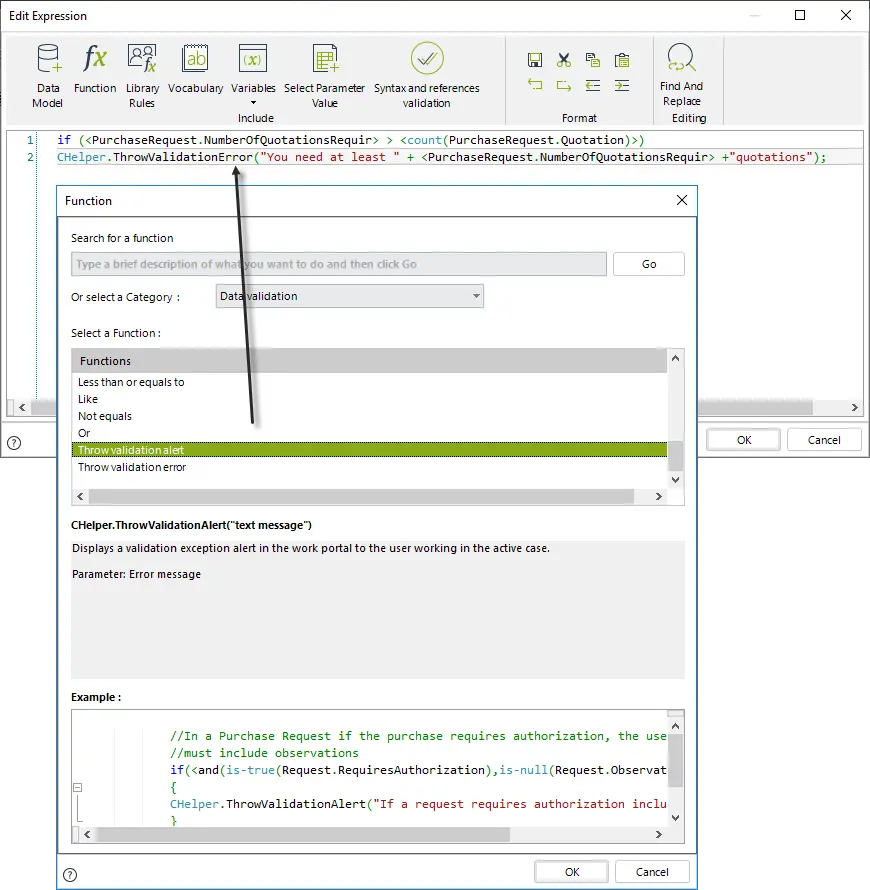Close the Function dialog
This screenshot has width=870, height=890.
pos(682,200)
